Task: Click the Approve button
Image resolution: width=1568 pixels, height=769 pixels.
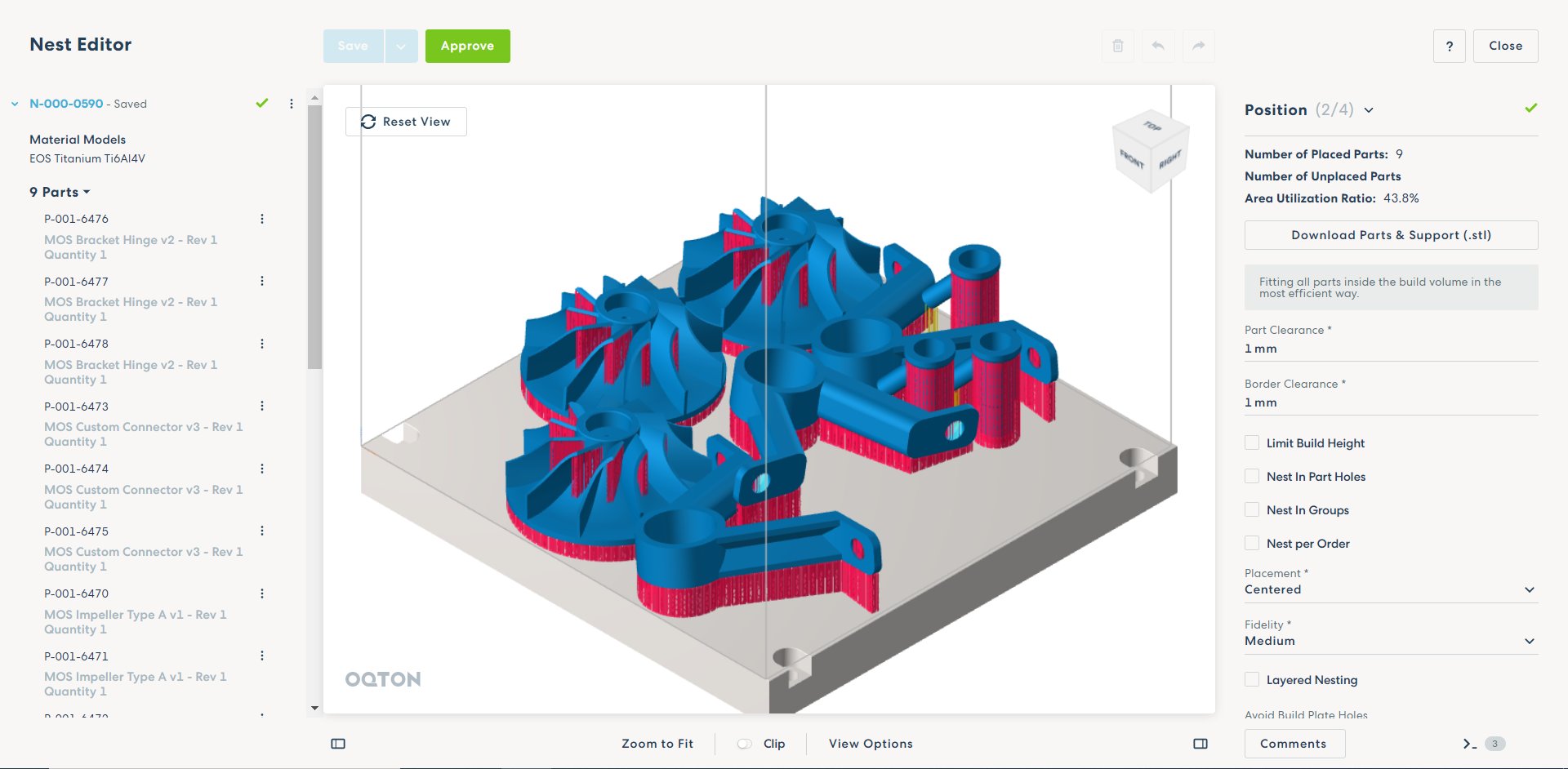Action: tap(467, 46)
